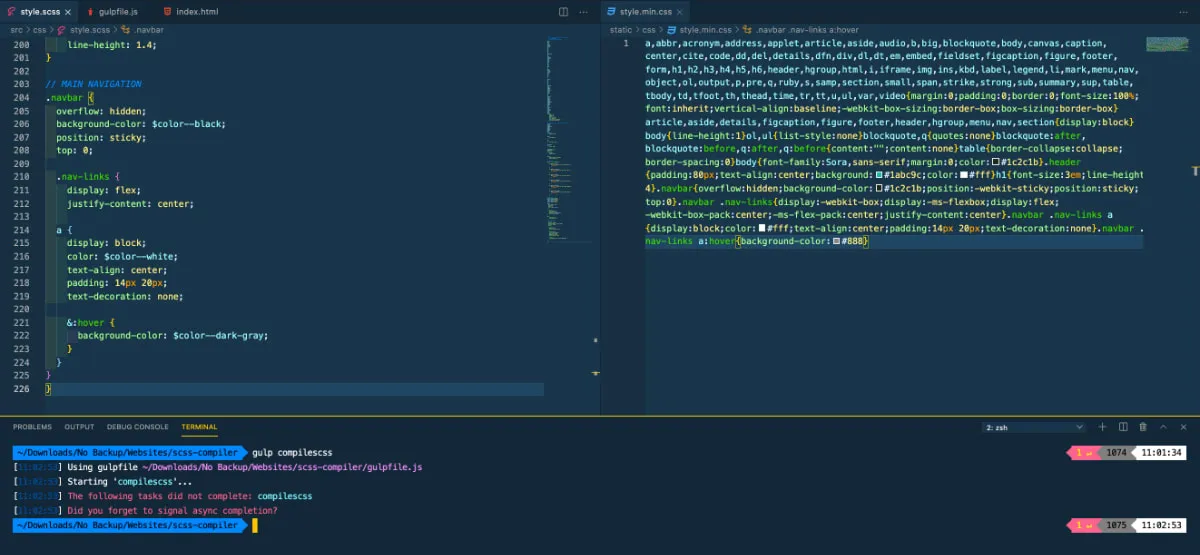Split the left editor group
The height and width of the screenshot is (555, 1200).
click(x=566, y=12)
